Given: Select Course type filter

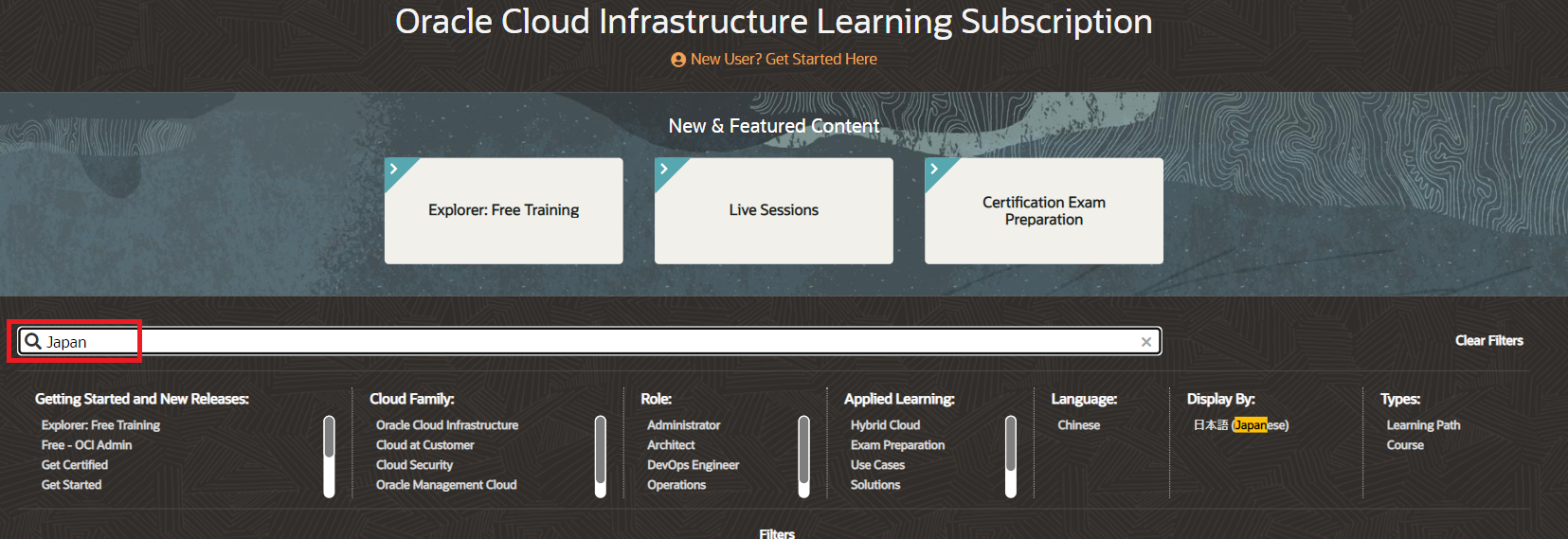Looking at the screenshot, I should (1405, 445).
